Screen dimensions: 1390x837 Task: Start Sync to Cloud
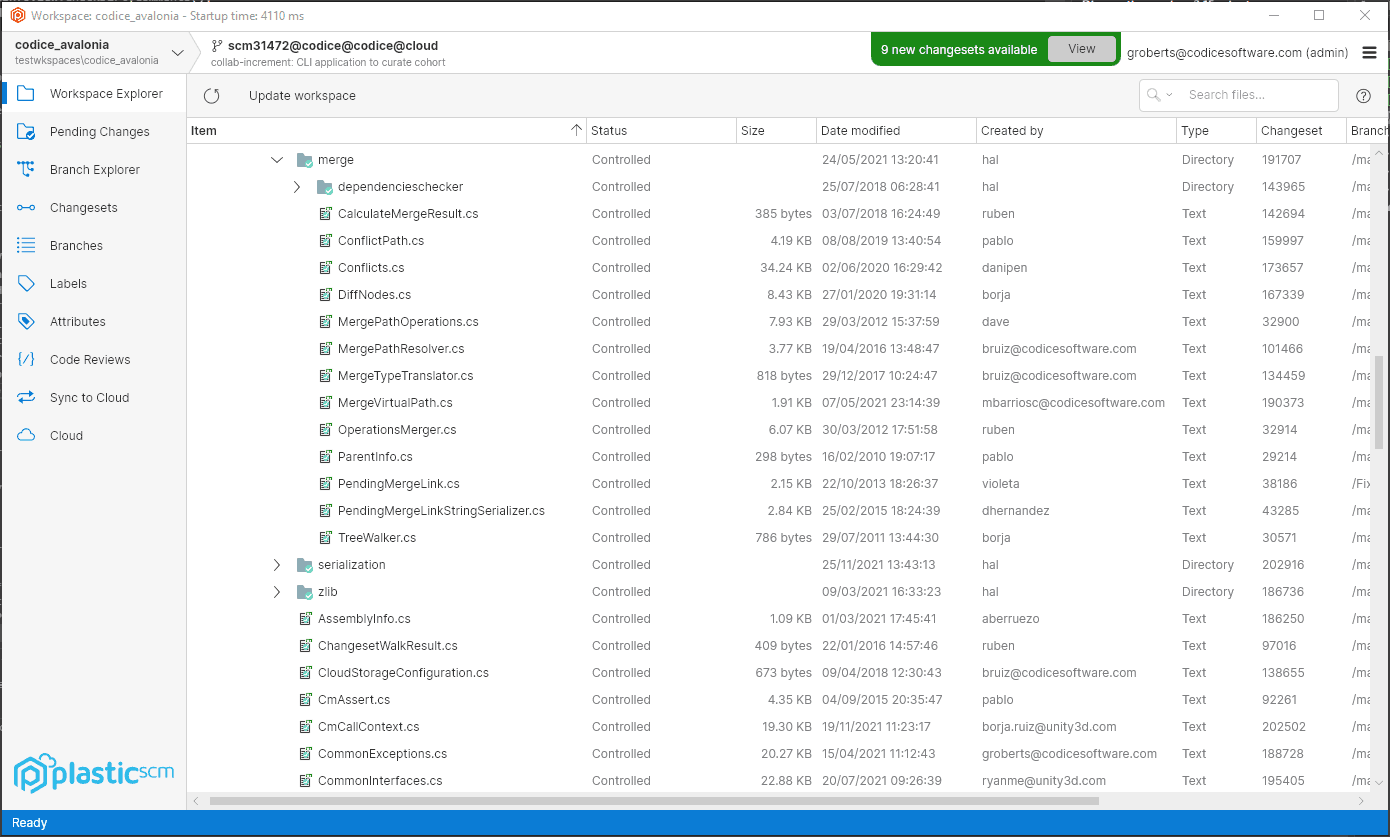pyautogui.click(x=89, y=397)
